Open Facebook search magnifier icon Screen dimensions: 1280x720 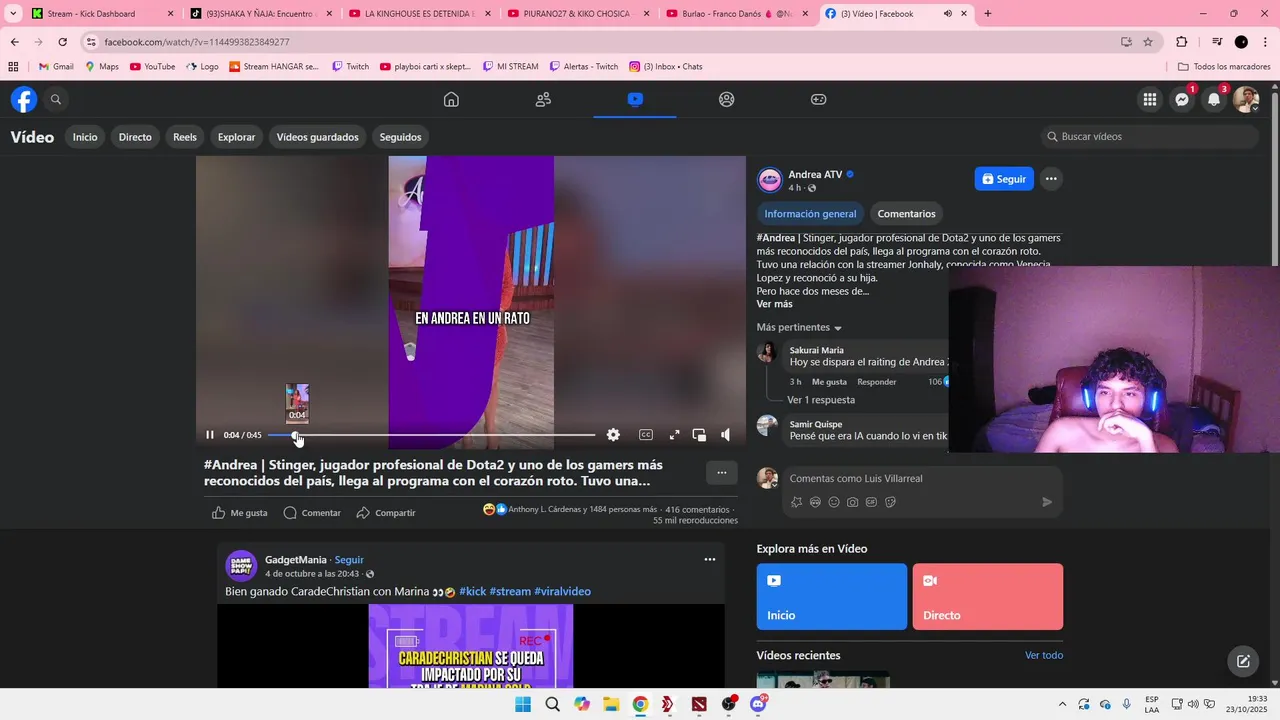(x=56, y=99)
